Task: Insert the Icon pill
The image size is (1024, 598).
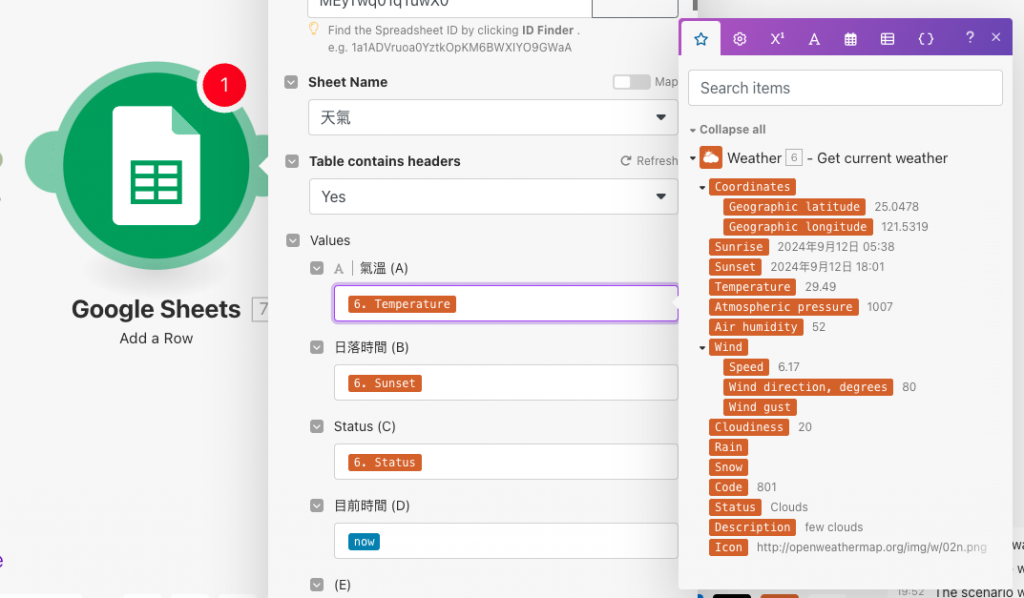Action: click(x=728, y=547)
